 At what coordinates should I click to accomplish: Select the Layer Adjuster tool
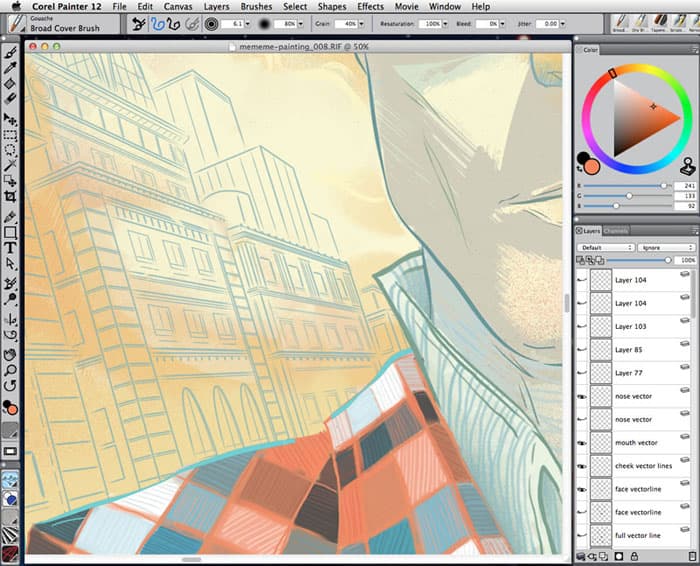pyautogui.click(x=10, y=119)
